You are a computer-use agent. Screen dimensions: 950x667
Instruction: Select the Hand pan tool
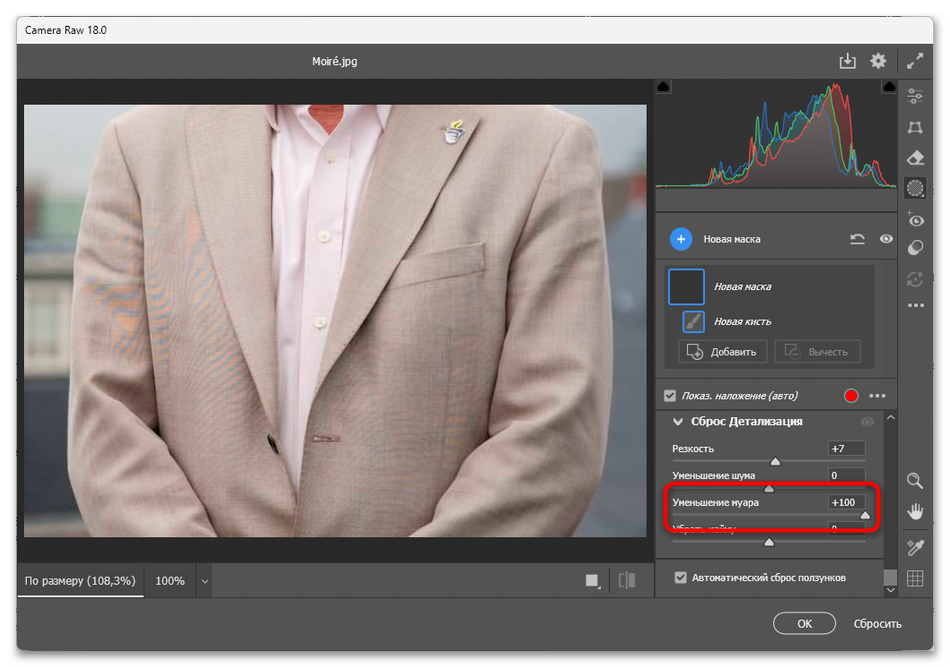915,512
